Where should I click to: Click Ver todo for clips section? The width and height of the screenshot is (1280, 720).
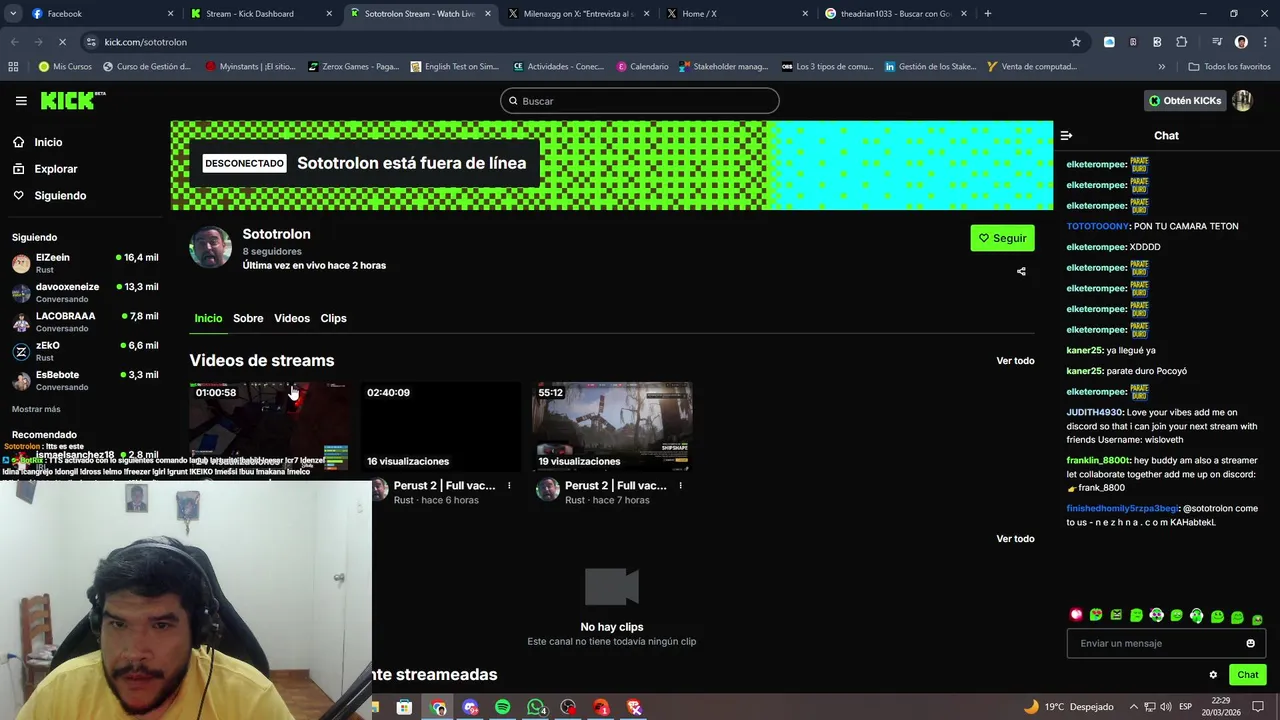point(1015,539)
